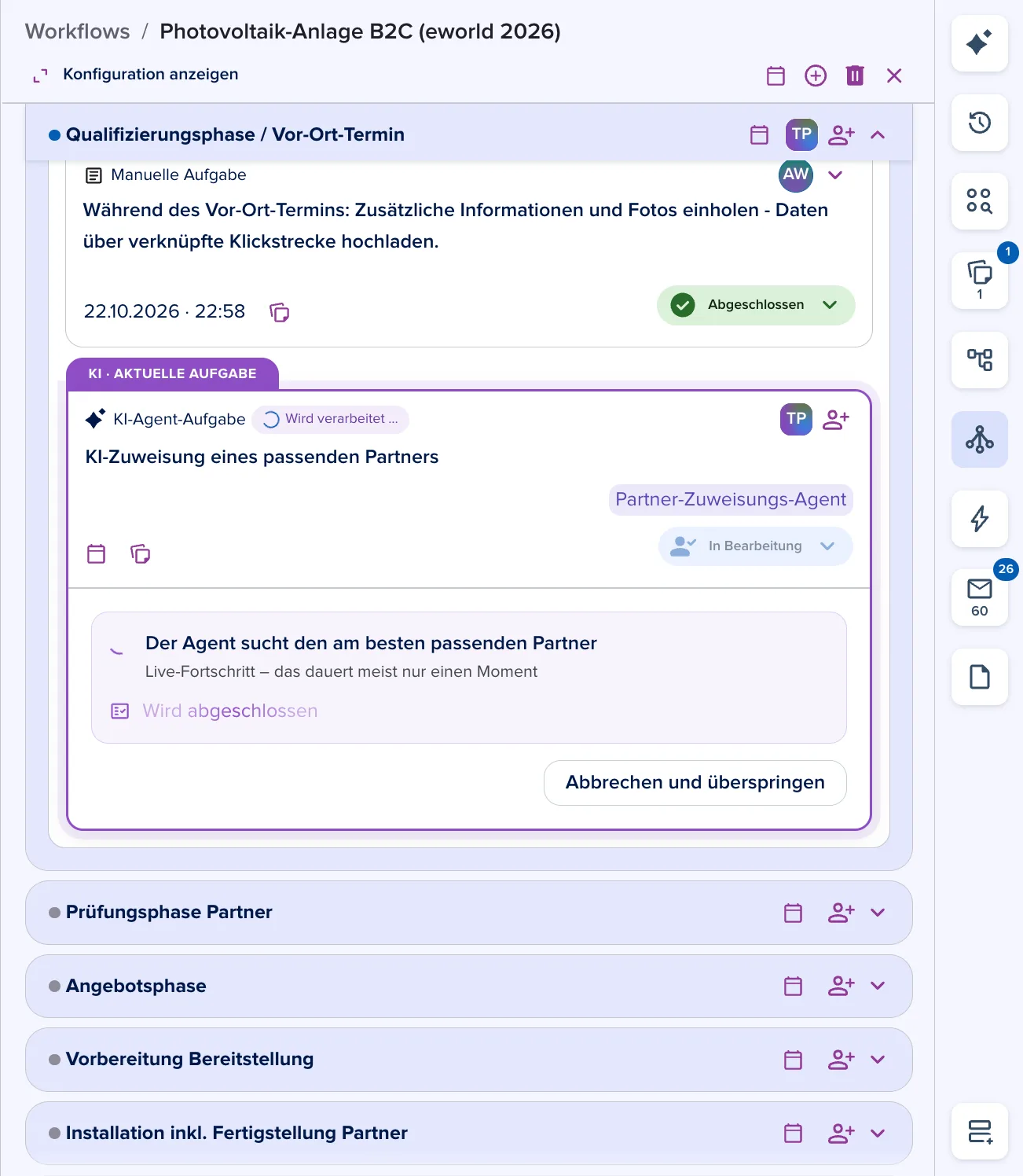
Task: Expand the Installation inkl. Fertigstellung Partner section
Action: [878, 1133]
